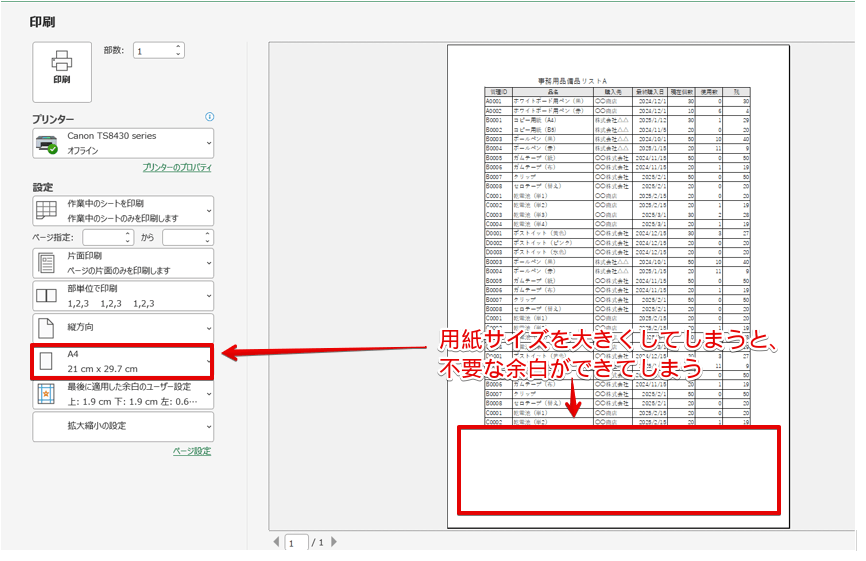
Task: Click the 部数 copies spinner arrows
Action: pos(178,51)
